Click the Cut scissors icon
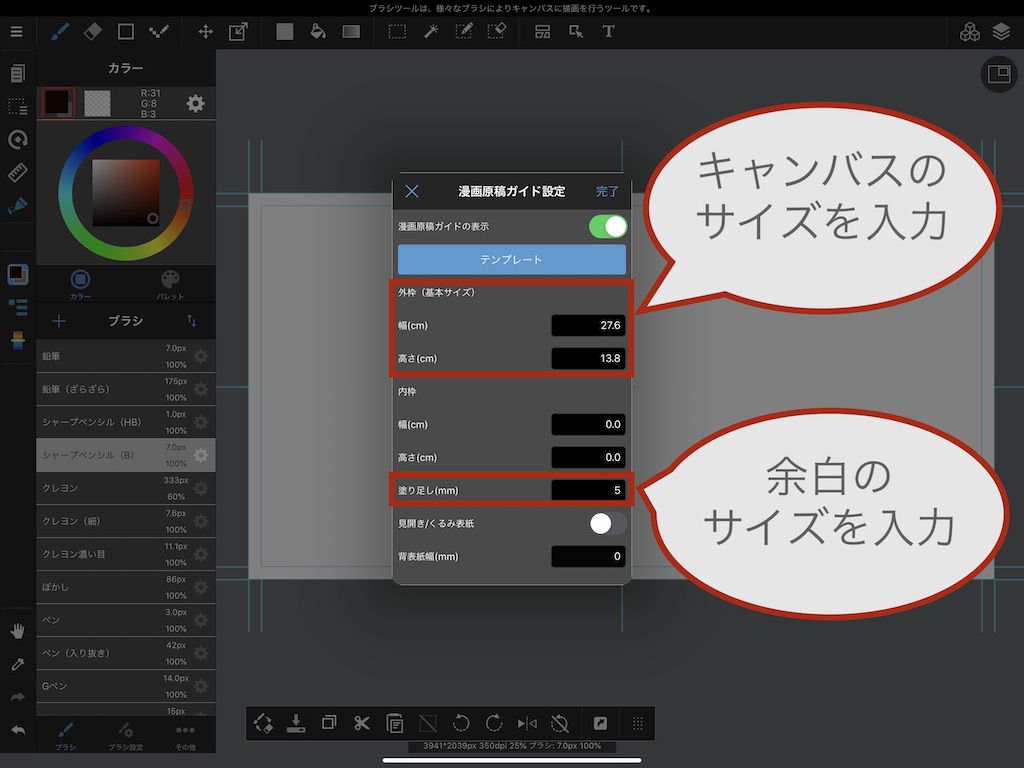The height and width of the screenshot is (768, 1024). [x=362, y=723]
